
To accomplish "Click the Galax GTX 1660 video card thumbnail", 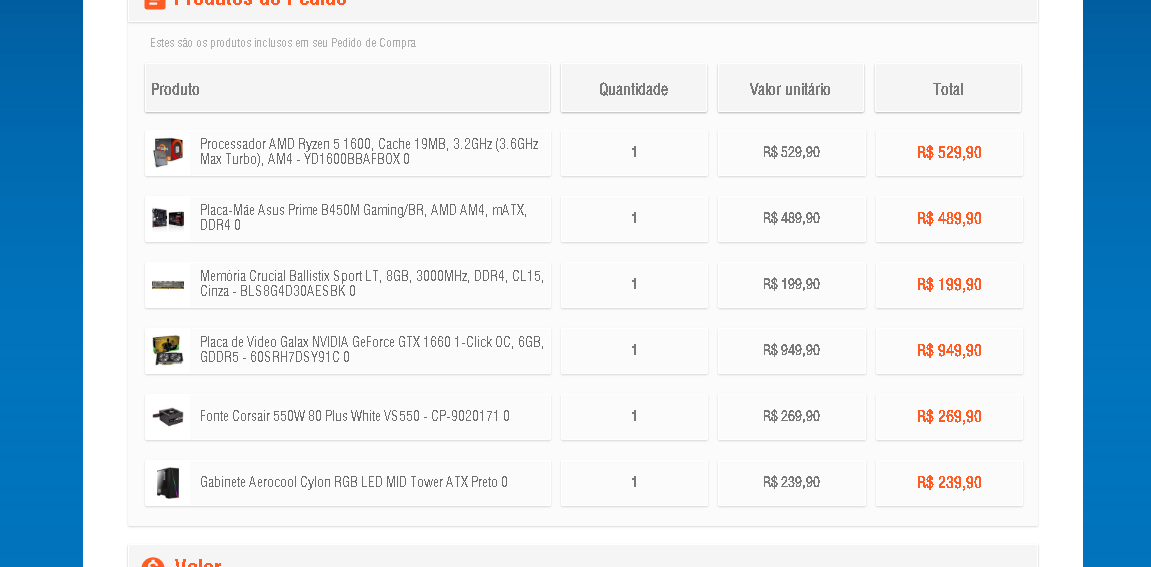I will click(x=168, y=350).
